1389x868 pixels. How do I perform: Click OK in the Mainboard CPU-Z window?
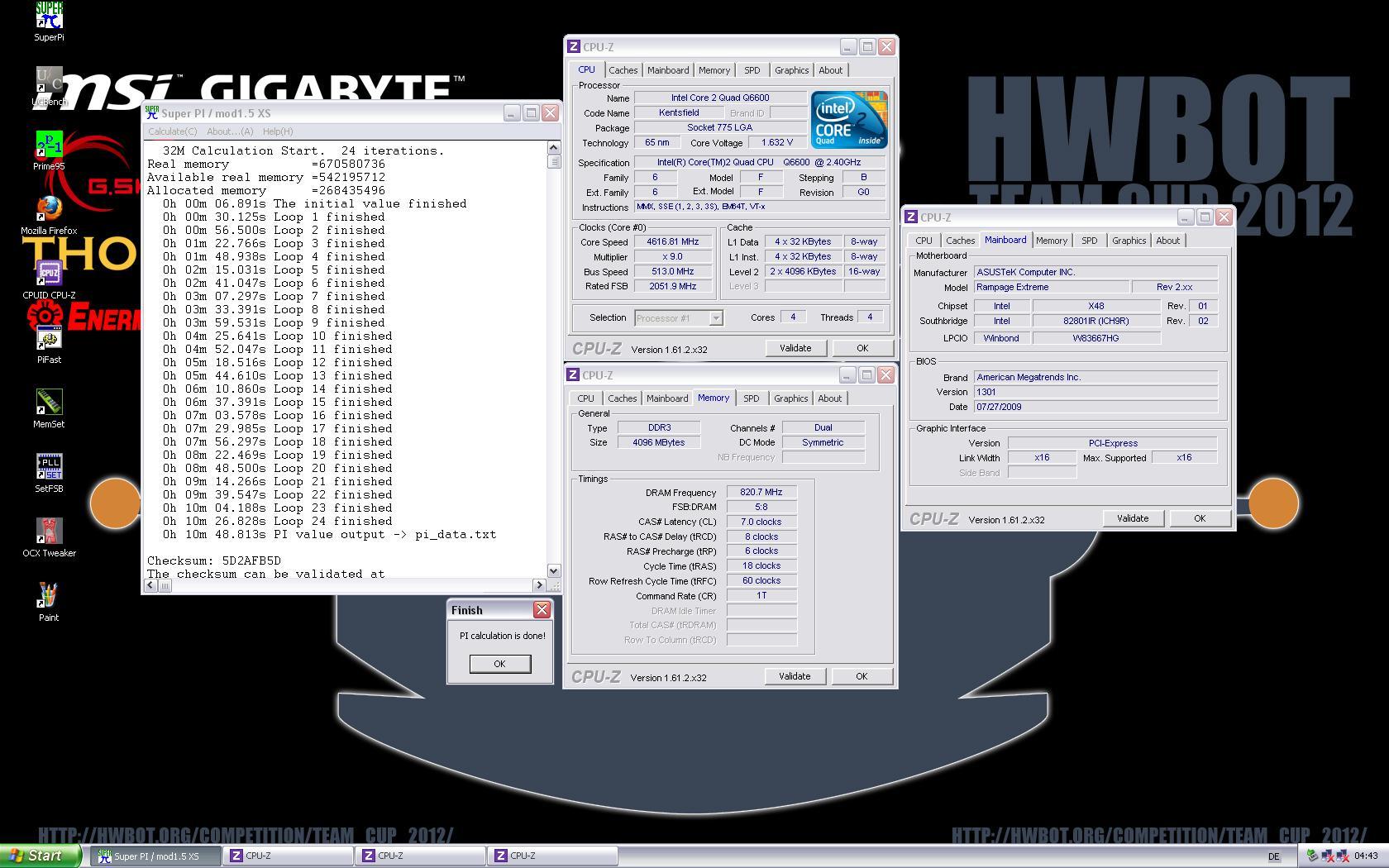point(1200,518)
